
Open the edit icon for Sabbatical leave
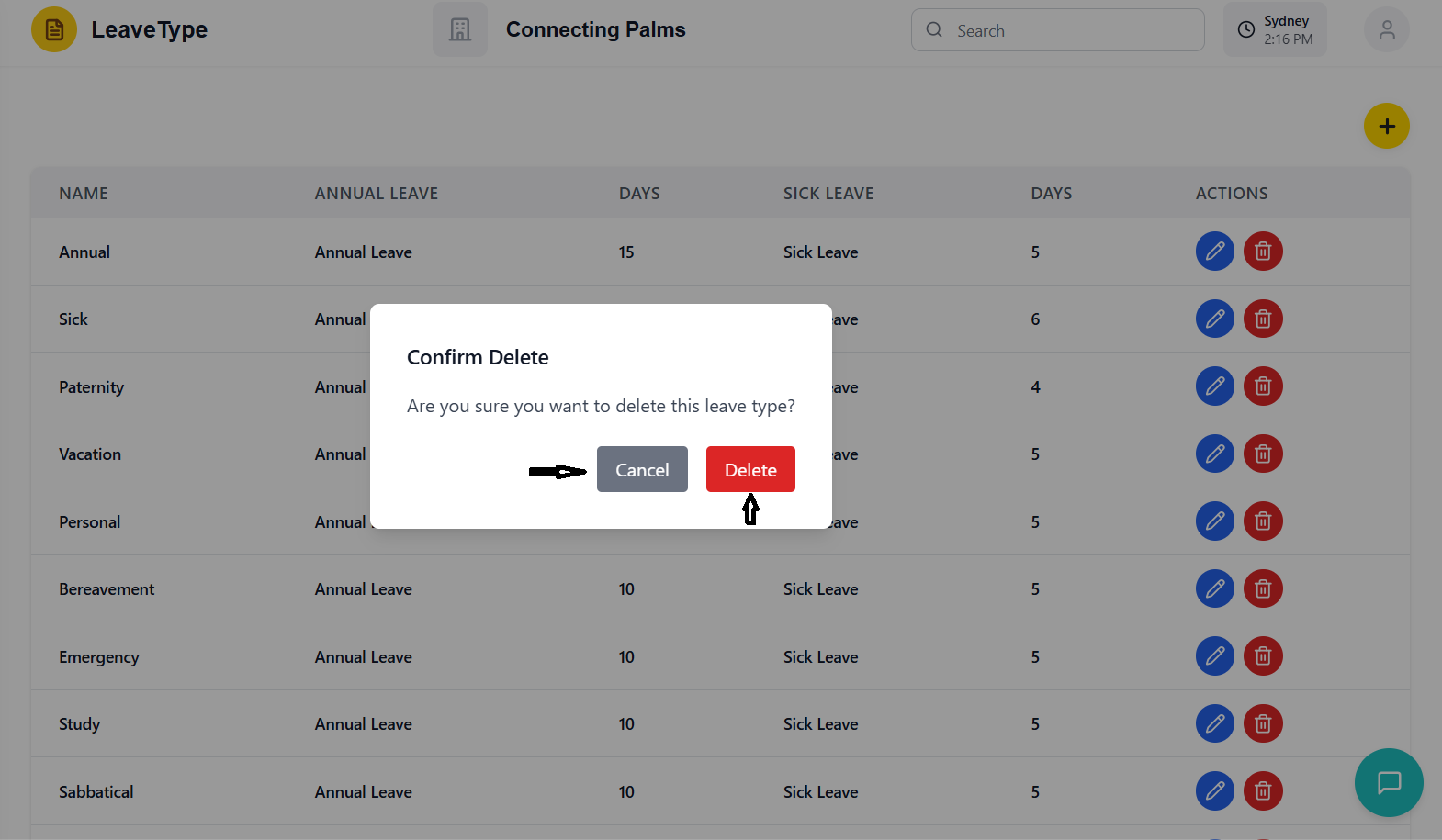1215,790
